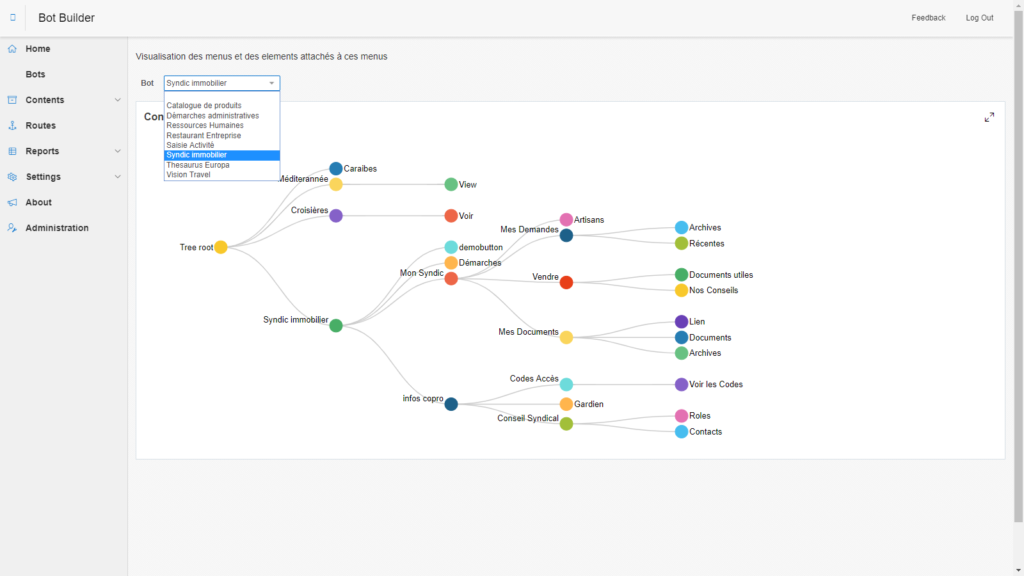The image size is (1024, 576).
Task: Expand the Contents submenu chevron
Action: point(118,100)
